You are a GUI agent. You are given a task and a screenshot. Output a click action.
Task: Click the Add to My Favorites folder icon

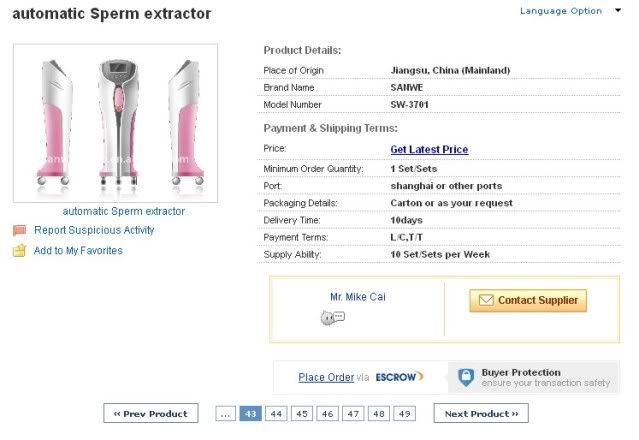[x=19, y=251]
